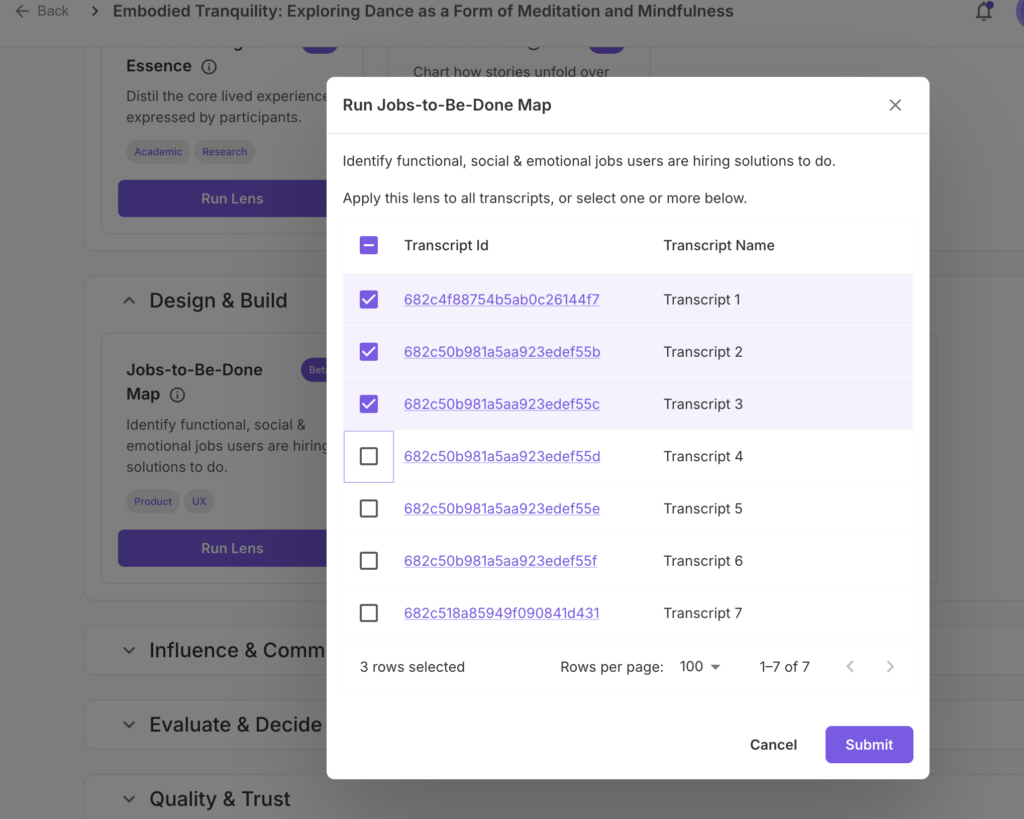Click info icon next to Essence
The width and height of the screenshot is (1024, 819).
click(209, 67)
